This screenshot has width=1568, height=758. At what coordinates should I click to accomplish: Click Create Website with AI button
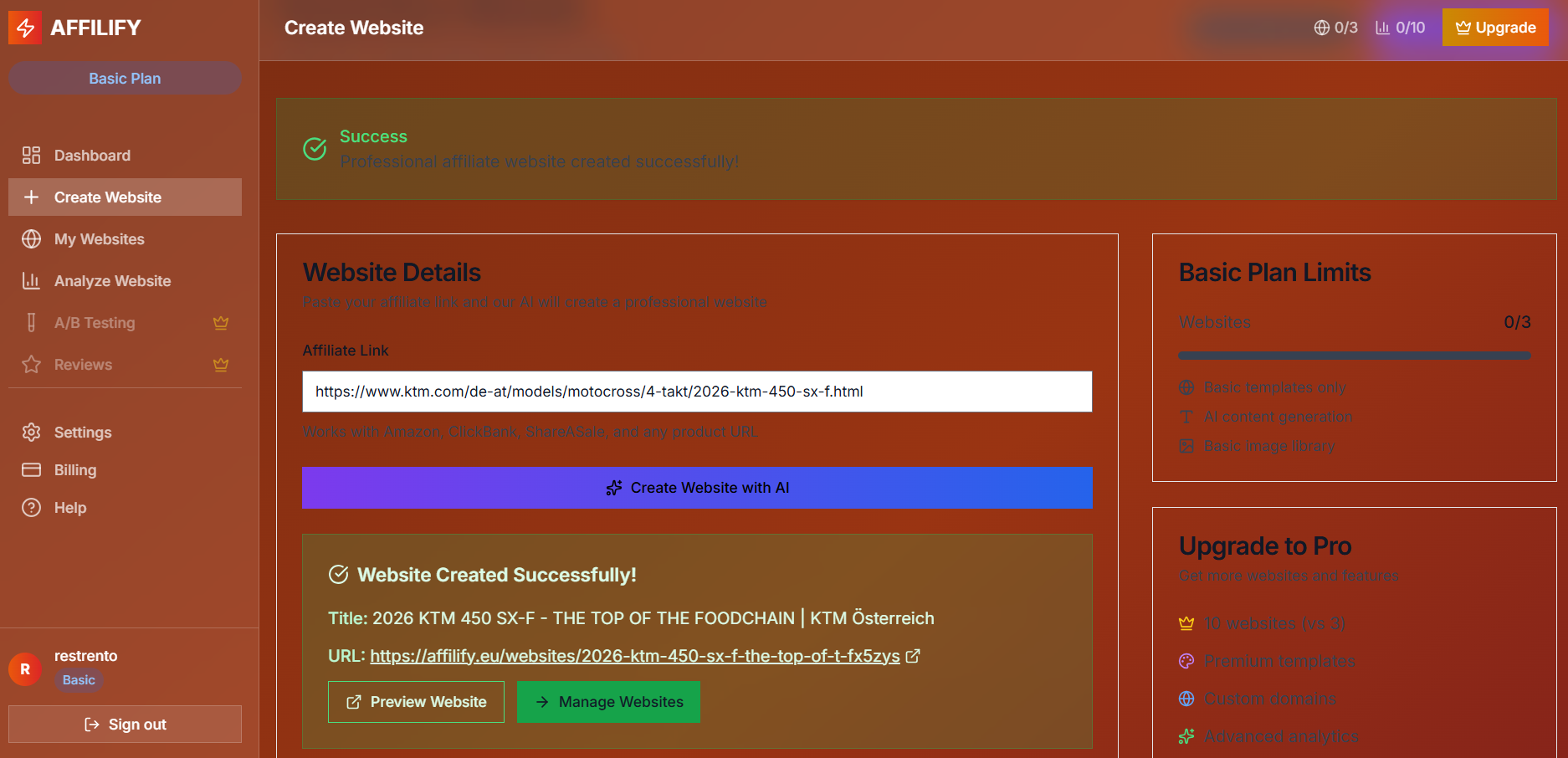[x=697, y=488]
